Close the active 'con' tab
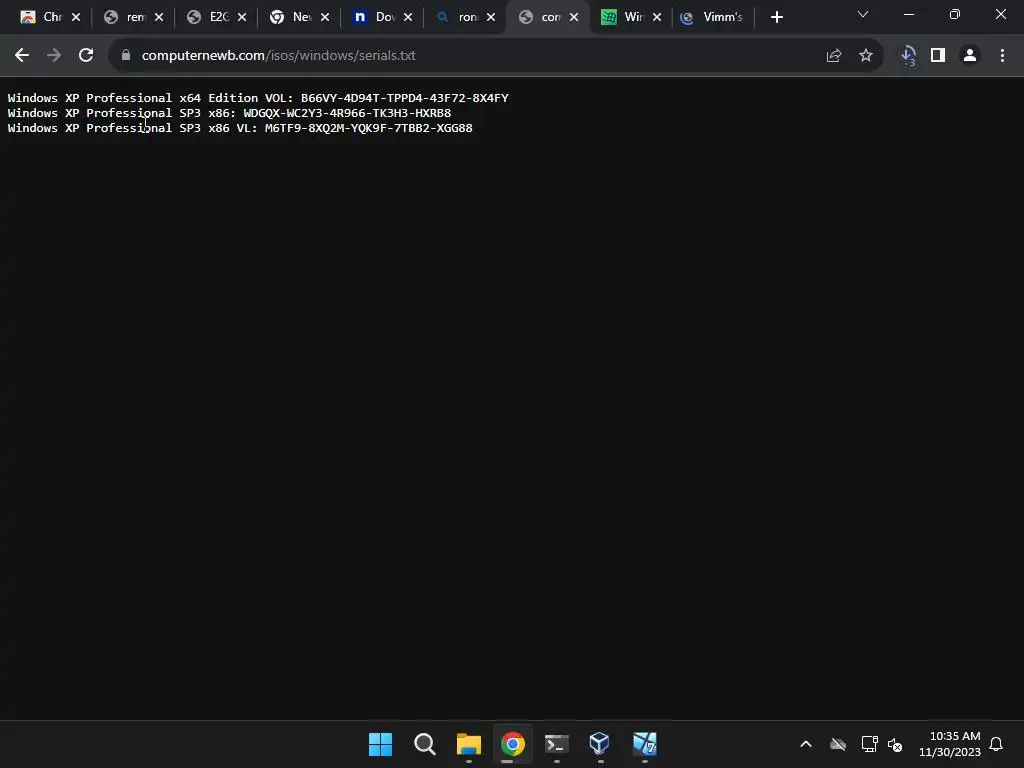 click(x=574, y=17)
